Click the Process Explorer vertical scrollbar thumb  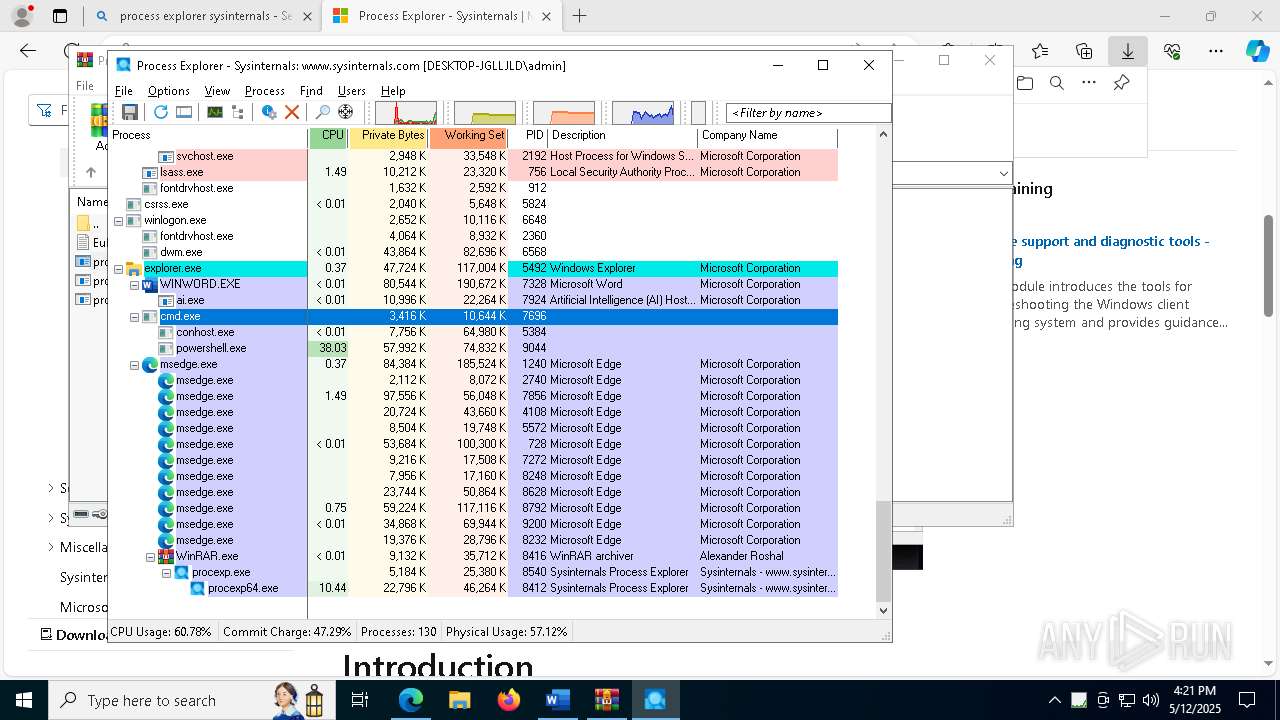pos(882,551)
